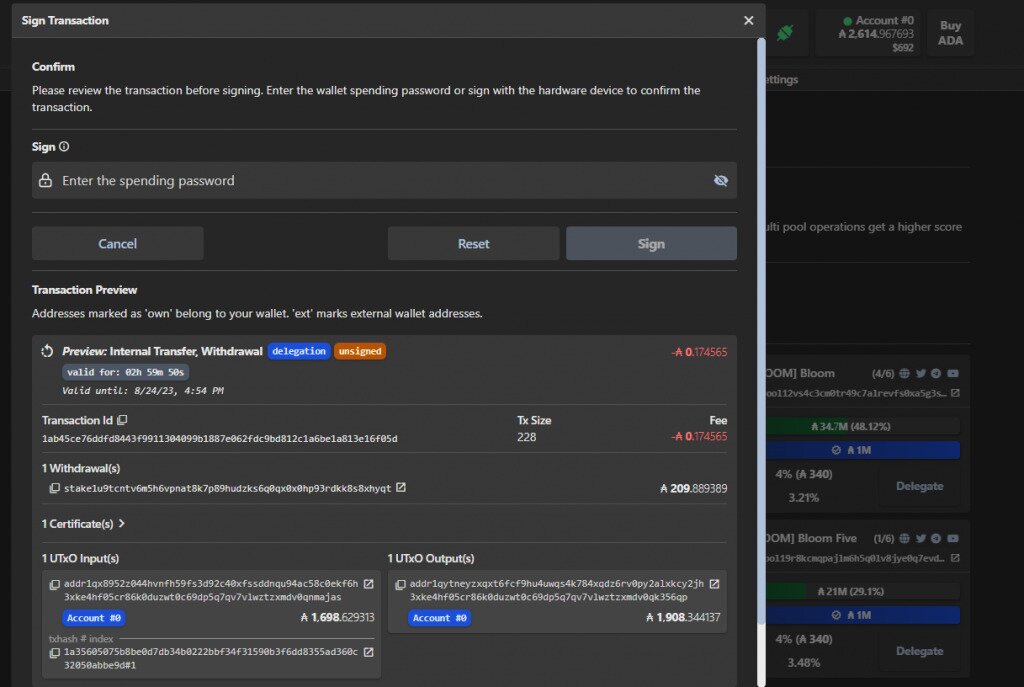This screenshot has height=687, width=1024.
Task: Open the Account #0 balance selector
Action: coord(876,33)
